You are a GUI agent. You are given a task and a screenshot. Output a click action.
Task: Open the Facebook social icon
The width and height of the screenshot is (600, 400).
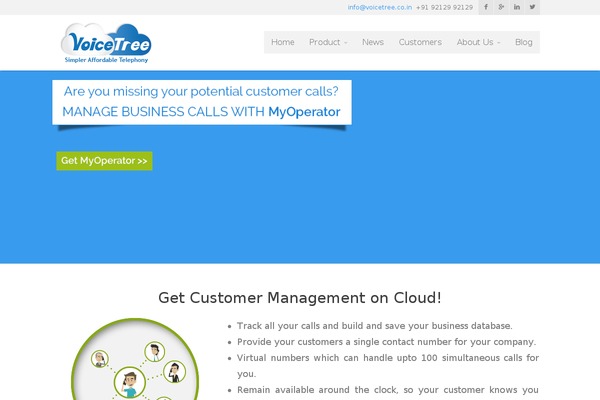pyautogui.click(x=486, y=7)
